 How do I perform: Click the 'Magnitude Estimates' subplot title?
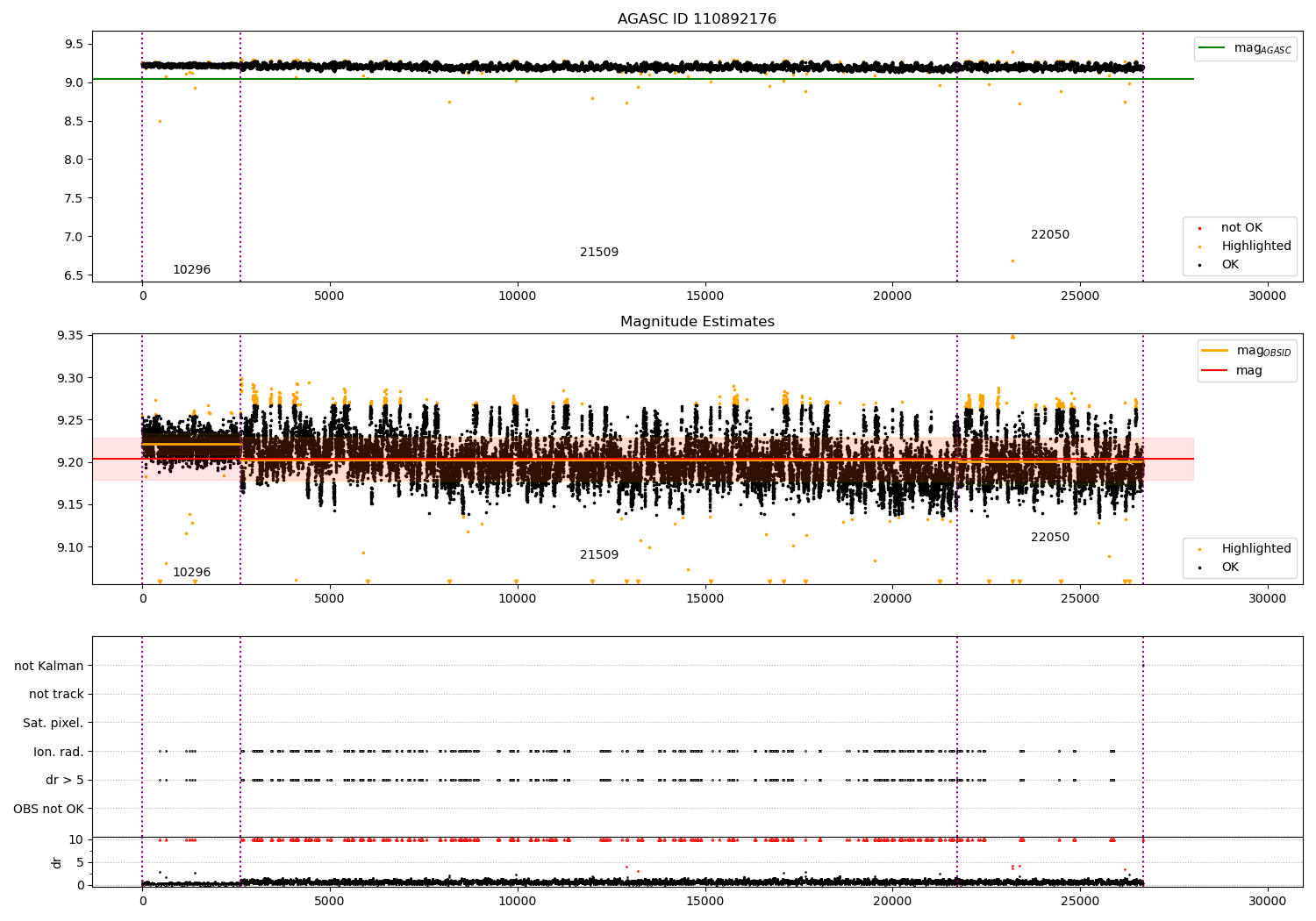(x=697, y=322)
